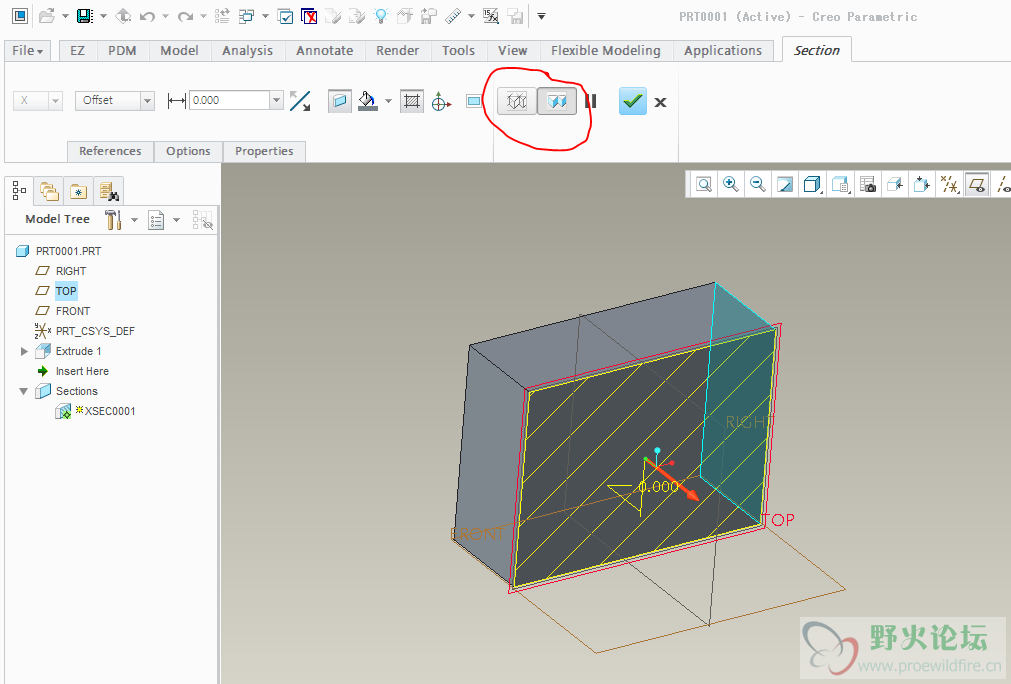Toggle the 3D dragger display icon
1011x684 pixels.
441,101
